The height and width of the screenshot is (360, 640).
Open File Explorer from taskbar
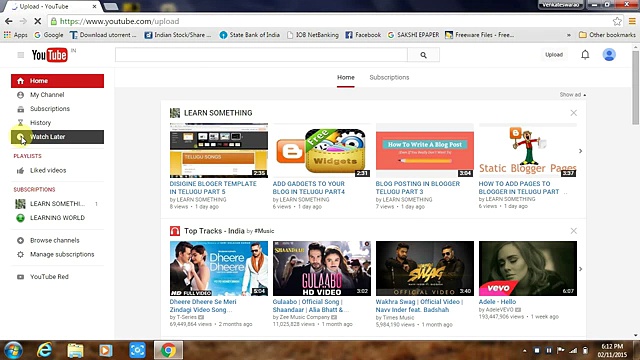point(75,350)
